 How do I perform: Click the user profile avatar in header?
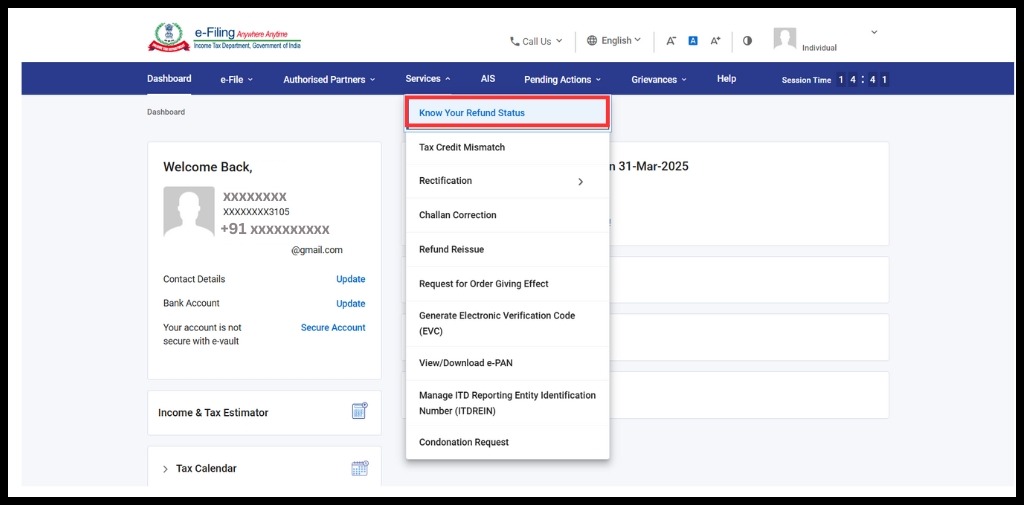point(784,39)
